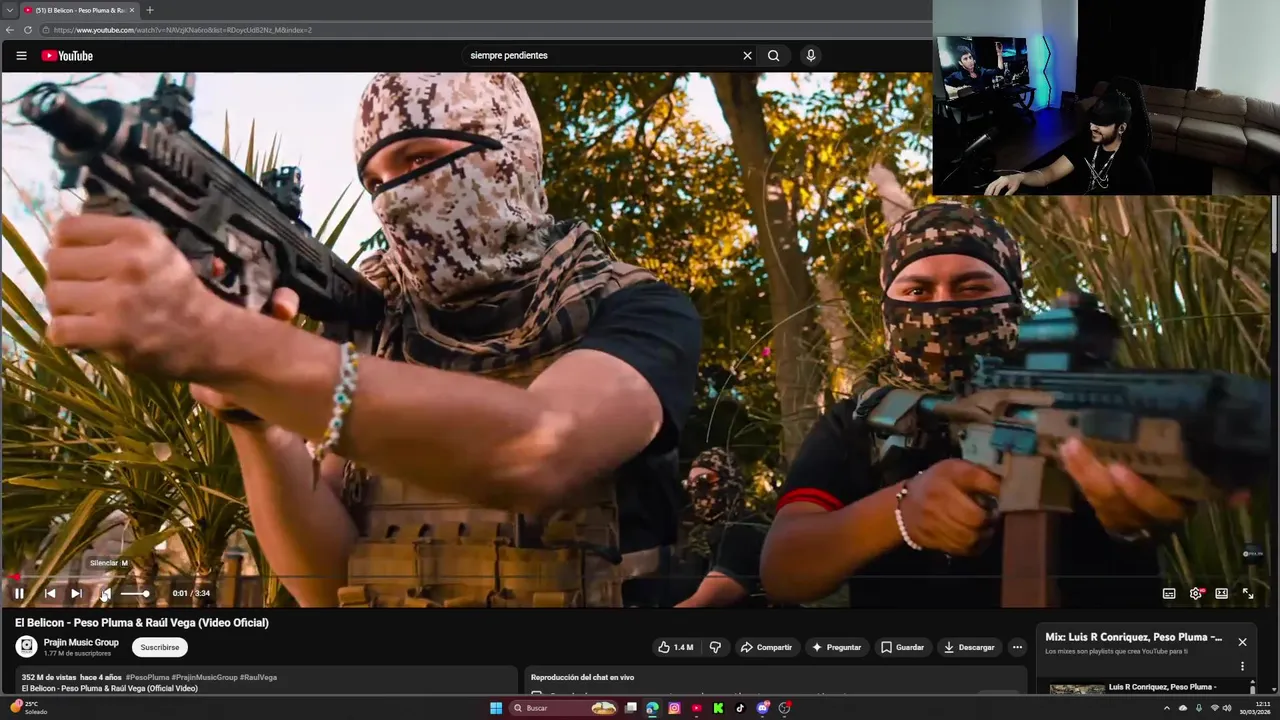Click the browser address bar URL
Viewport: 1280px width, 720px height.
point(183,30)
